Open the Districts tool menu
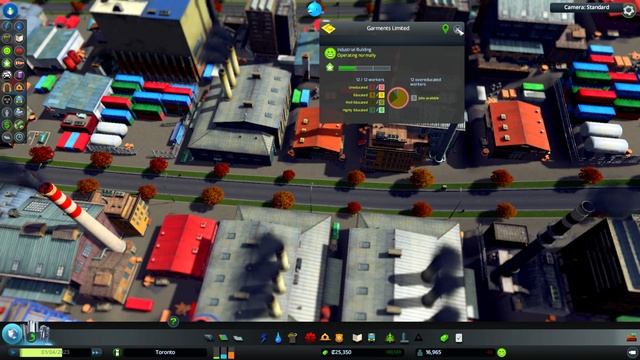 (x=238, y=338)
